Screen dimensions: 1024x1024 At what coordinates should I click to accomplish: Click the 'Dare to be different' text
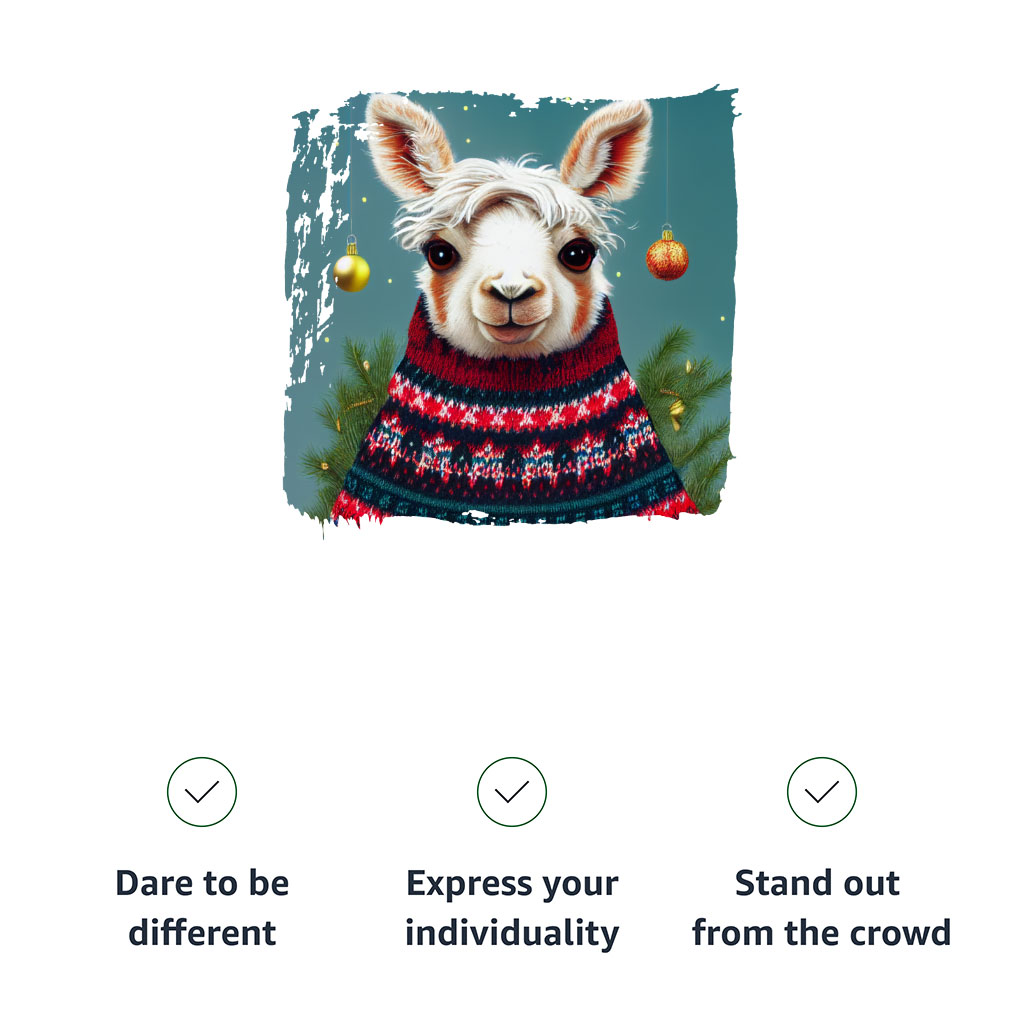pos(202,908)
